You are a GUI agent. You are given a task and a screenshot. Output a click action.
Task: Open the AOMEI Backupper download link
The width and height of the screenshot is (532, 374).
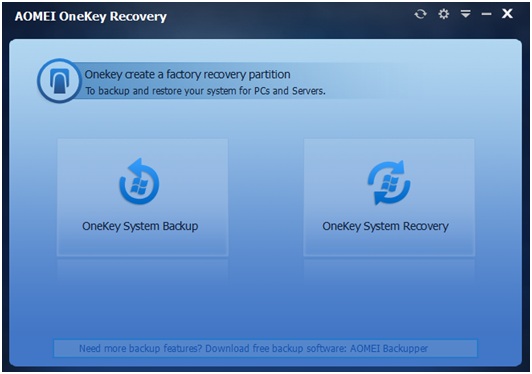(265, 348)
